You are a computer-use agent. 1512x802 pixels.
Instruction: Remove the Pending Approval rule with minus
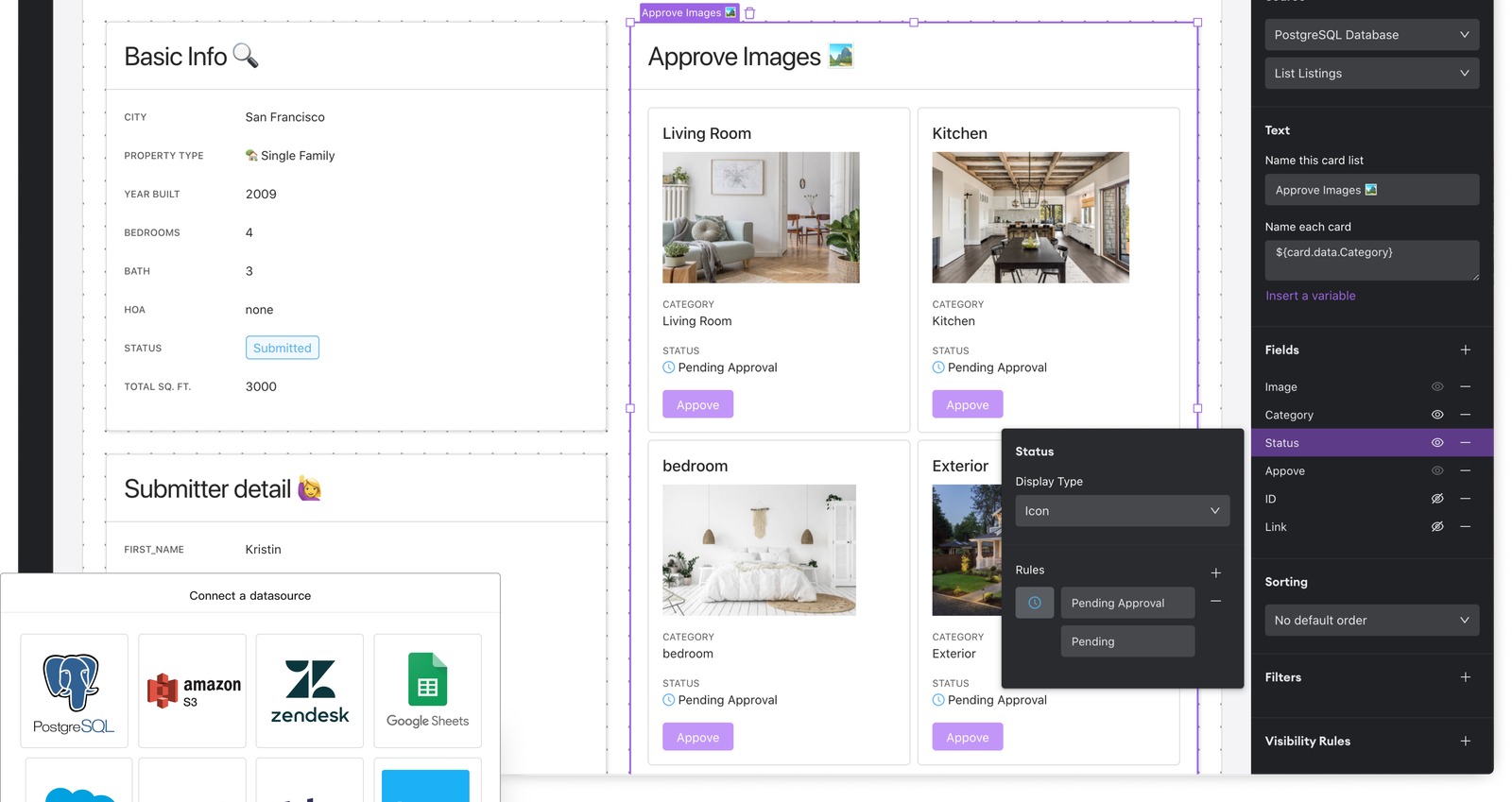point(1216,602)
